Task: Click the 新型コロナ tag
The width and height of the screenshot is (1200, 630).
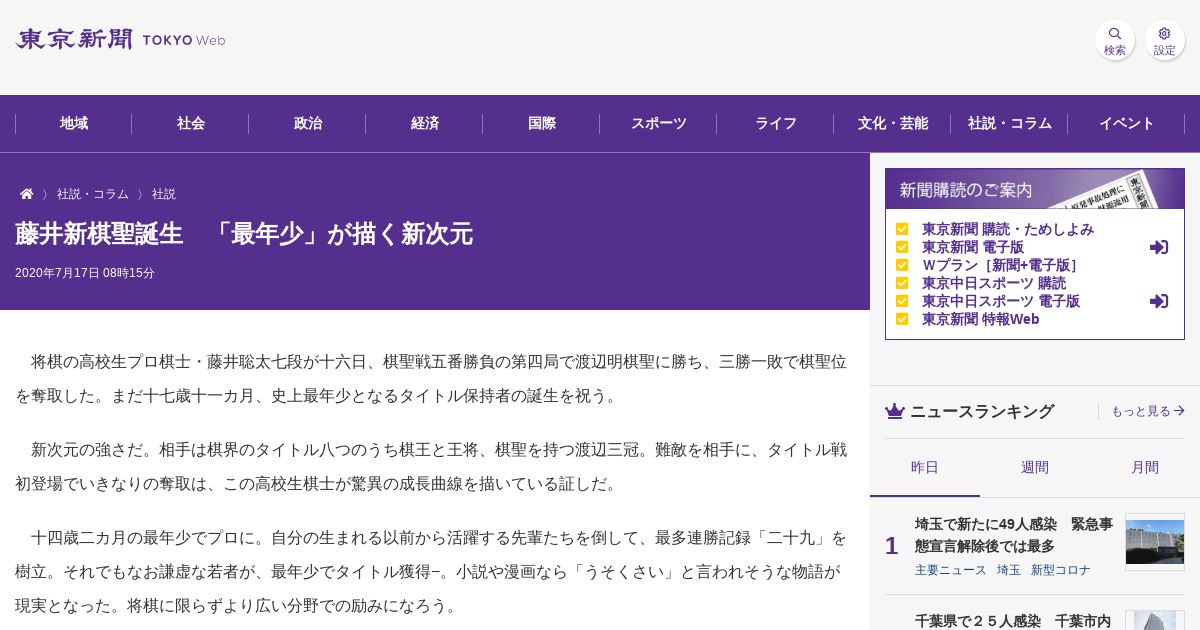Action: point(1061,570)
